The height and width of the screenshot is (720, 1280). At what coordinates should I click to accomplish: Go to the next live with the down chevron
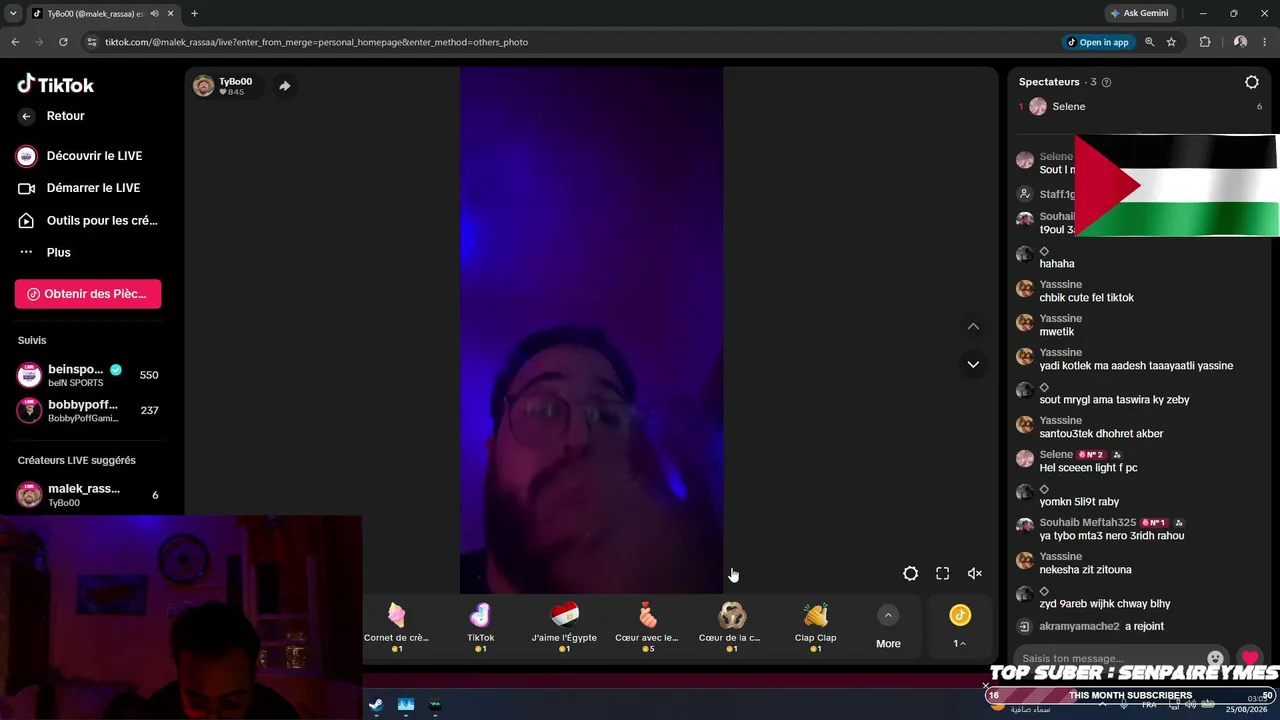tap(973, 364)
